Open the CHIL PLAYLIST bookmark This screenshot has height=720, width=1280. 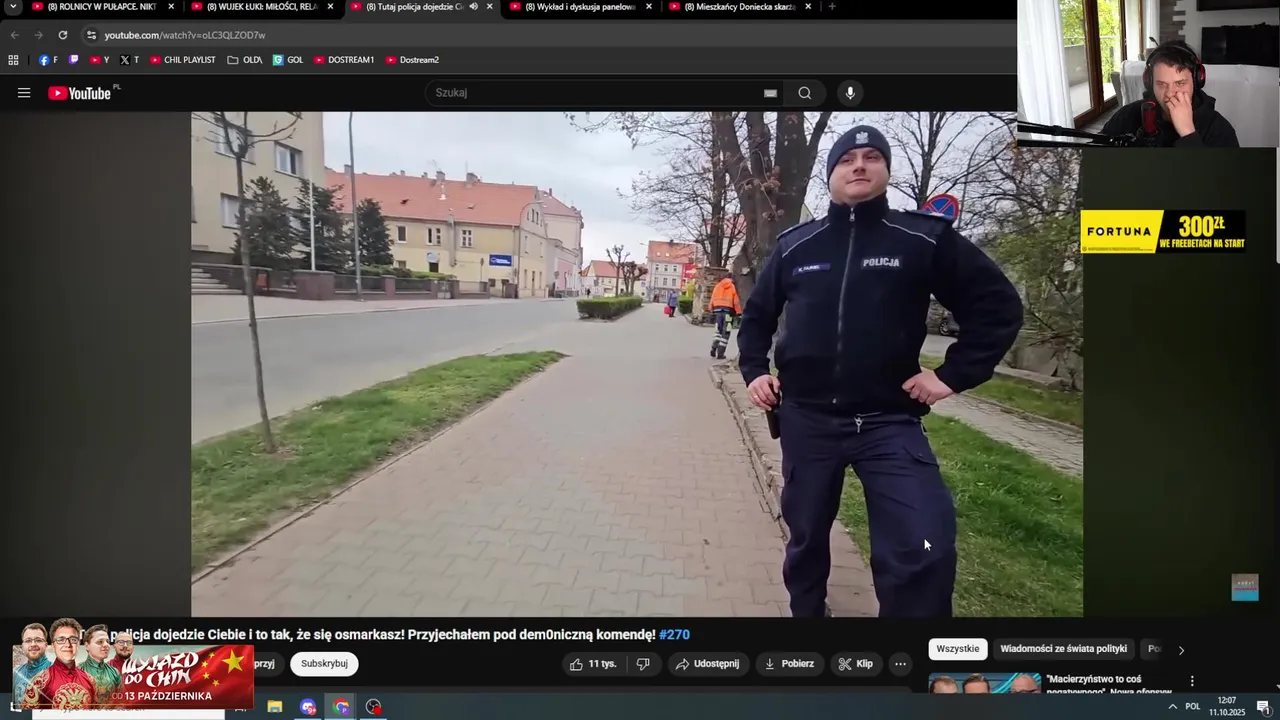[x=182, y=60]
